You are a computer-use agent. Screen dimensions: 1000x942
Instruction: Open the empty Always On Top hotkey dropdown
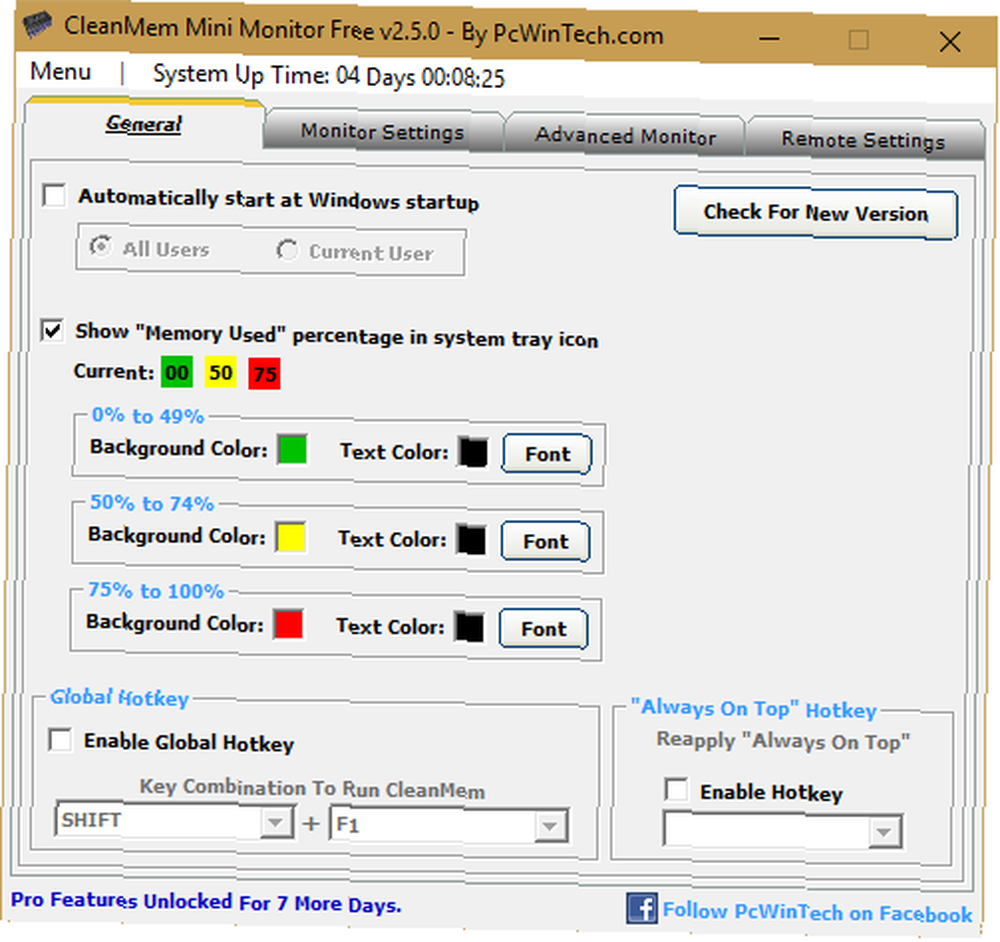783,830
